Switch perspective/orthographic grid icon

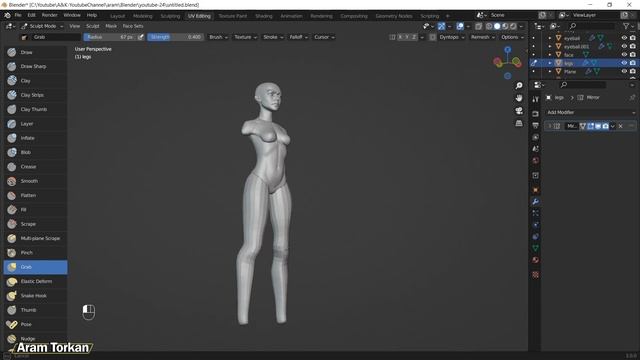point(519,123)
